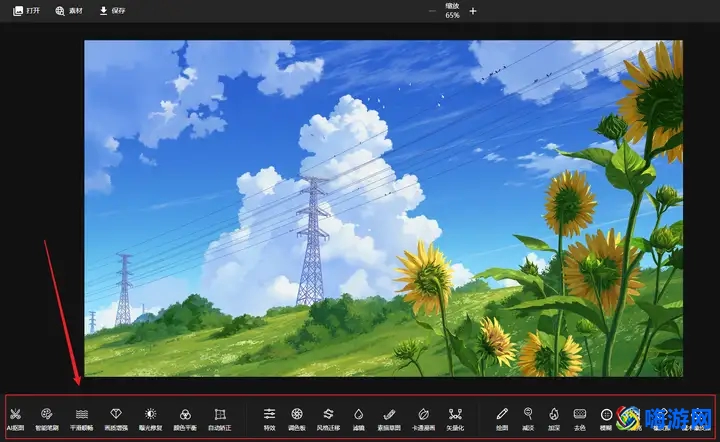720x442 pixels.
Task: Select the 素描草图 sketch tool
Action: [389, 419]
